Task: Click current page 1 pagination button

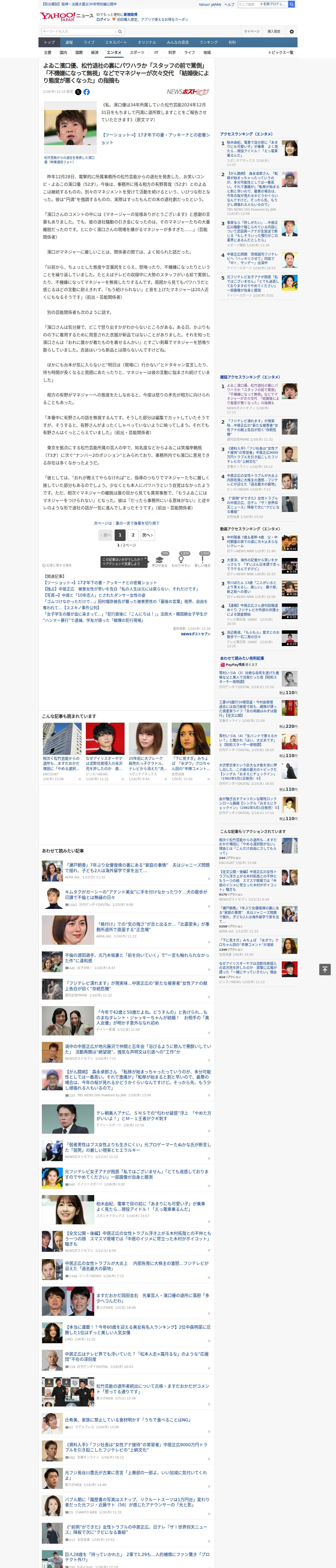Action: [x=120, y=535]
